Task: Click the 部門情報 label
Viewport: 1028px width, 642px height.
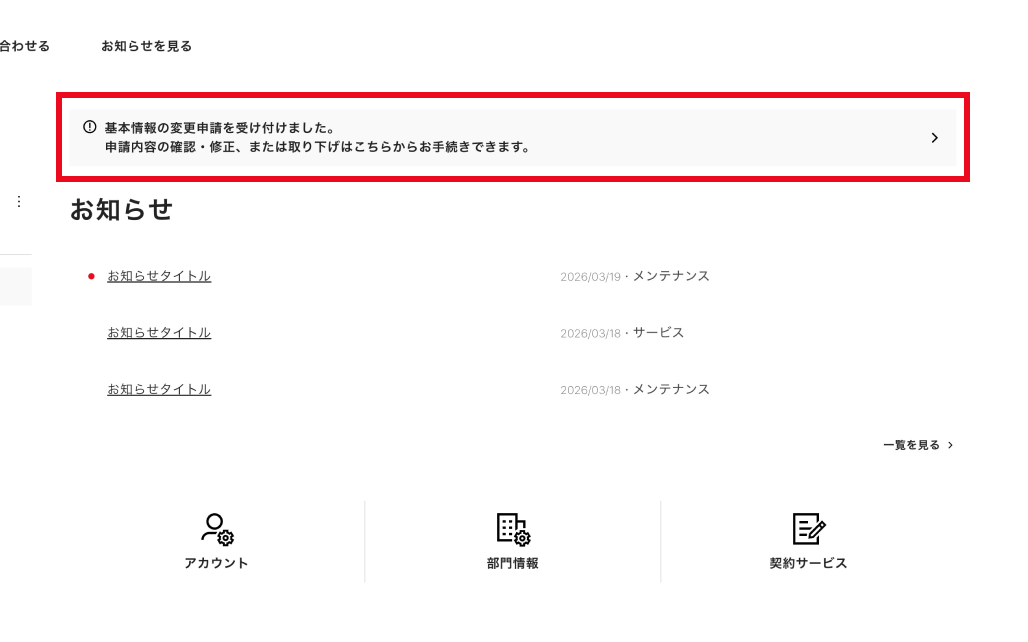Action: point(513,563)
